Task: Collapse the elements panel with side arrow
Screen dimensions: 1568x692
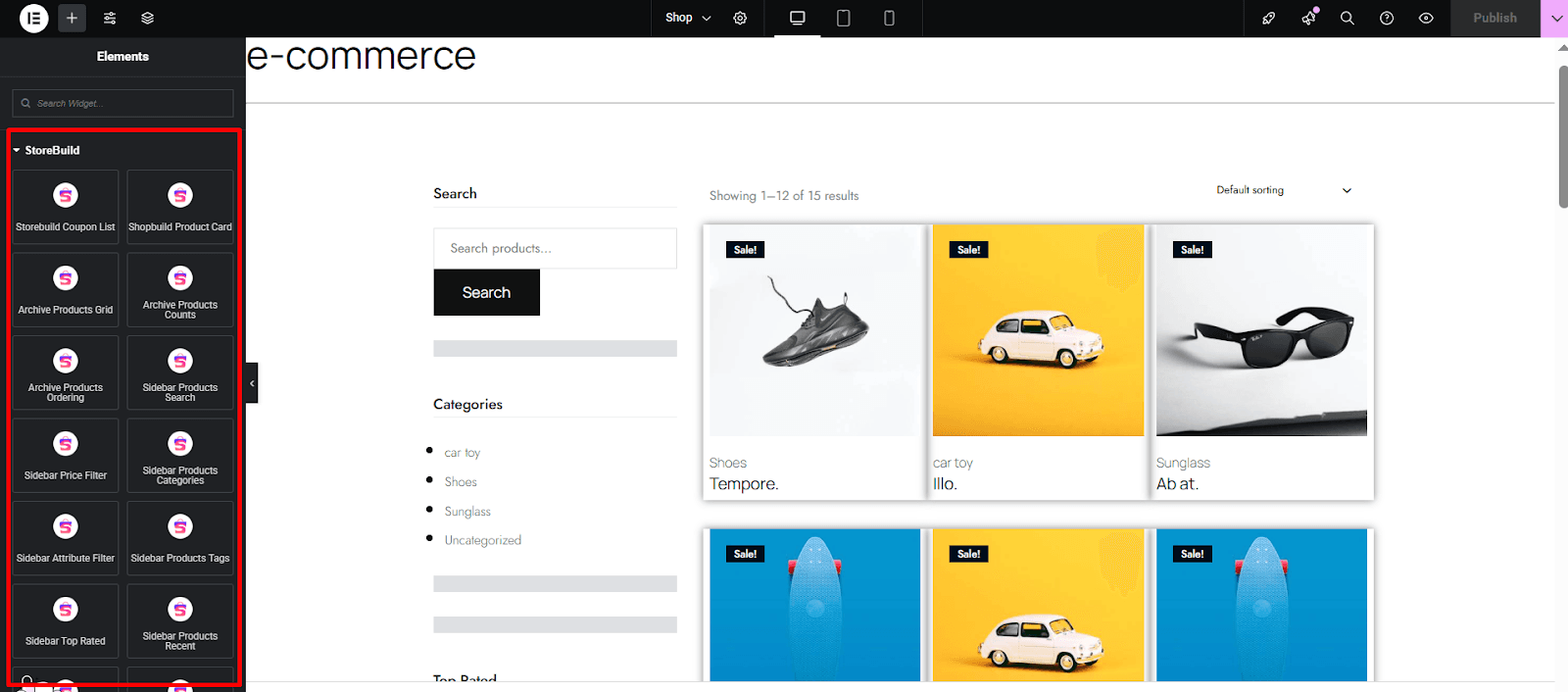Action: [252, 383]
